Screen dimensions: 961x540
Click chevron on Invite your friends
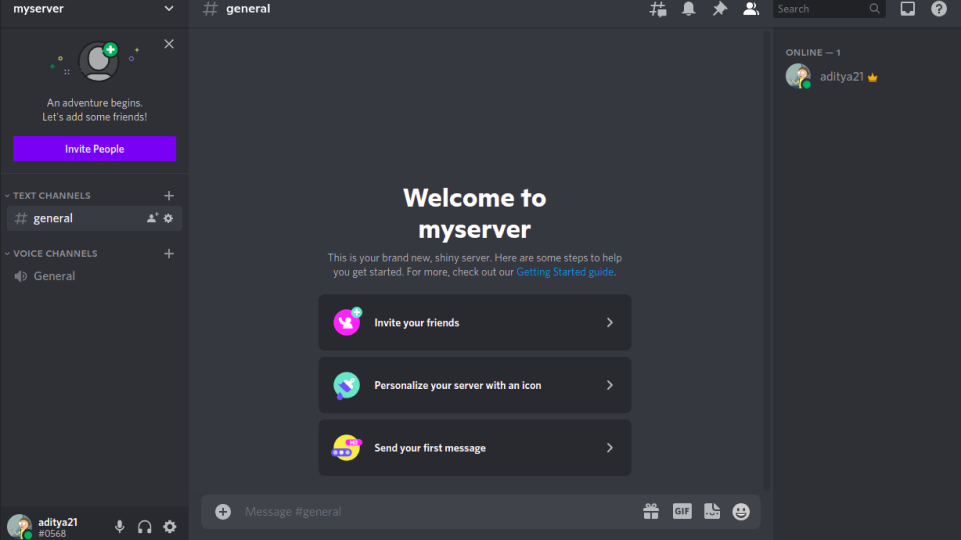point(610,322)
